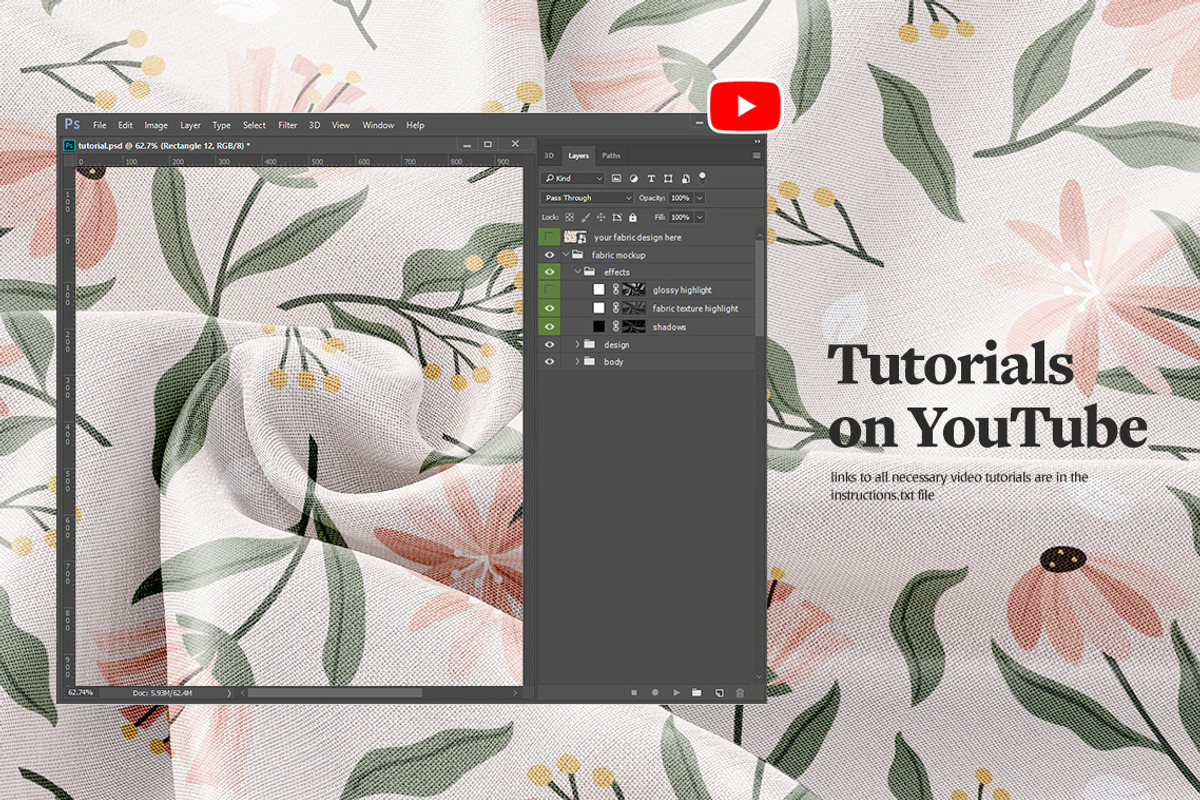The height and width of the screenshot is (800, 1200).
Task: Enable the shape layer filter icon
Action: [668, 178]
